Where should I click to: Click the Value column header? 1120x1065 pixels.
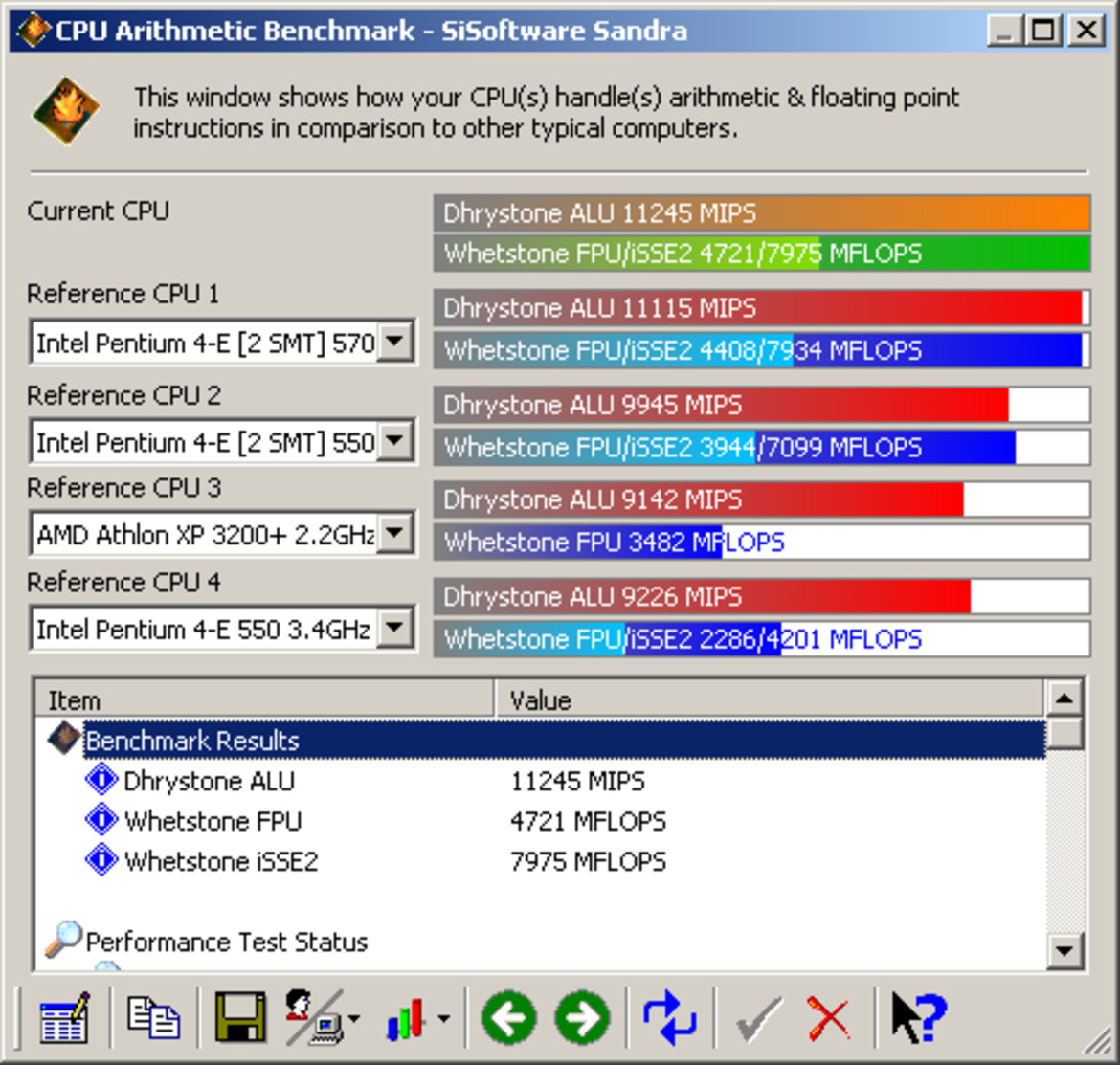770,699
